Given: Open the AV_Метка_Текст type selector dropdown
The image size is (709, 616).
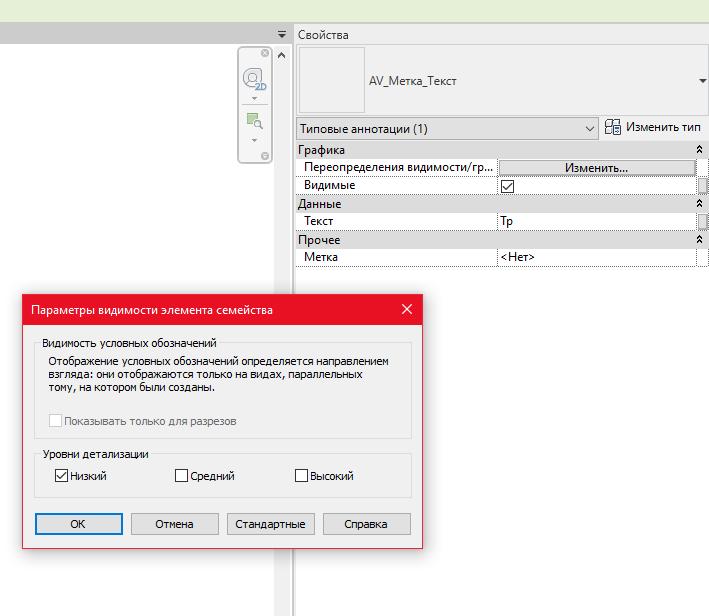Looking at the screenshot, I should [702, 81].
